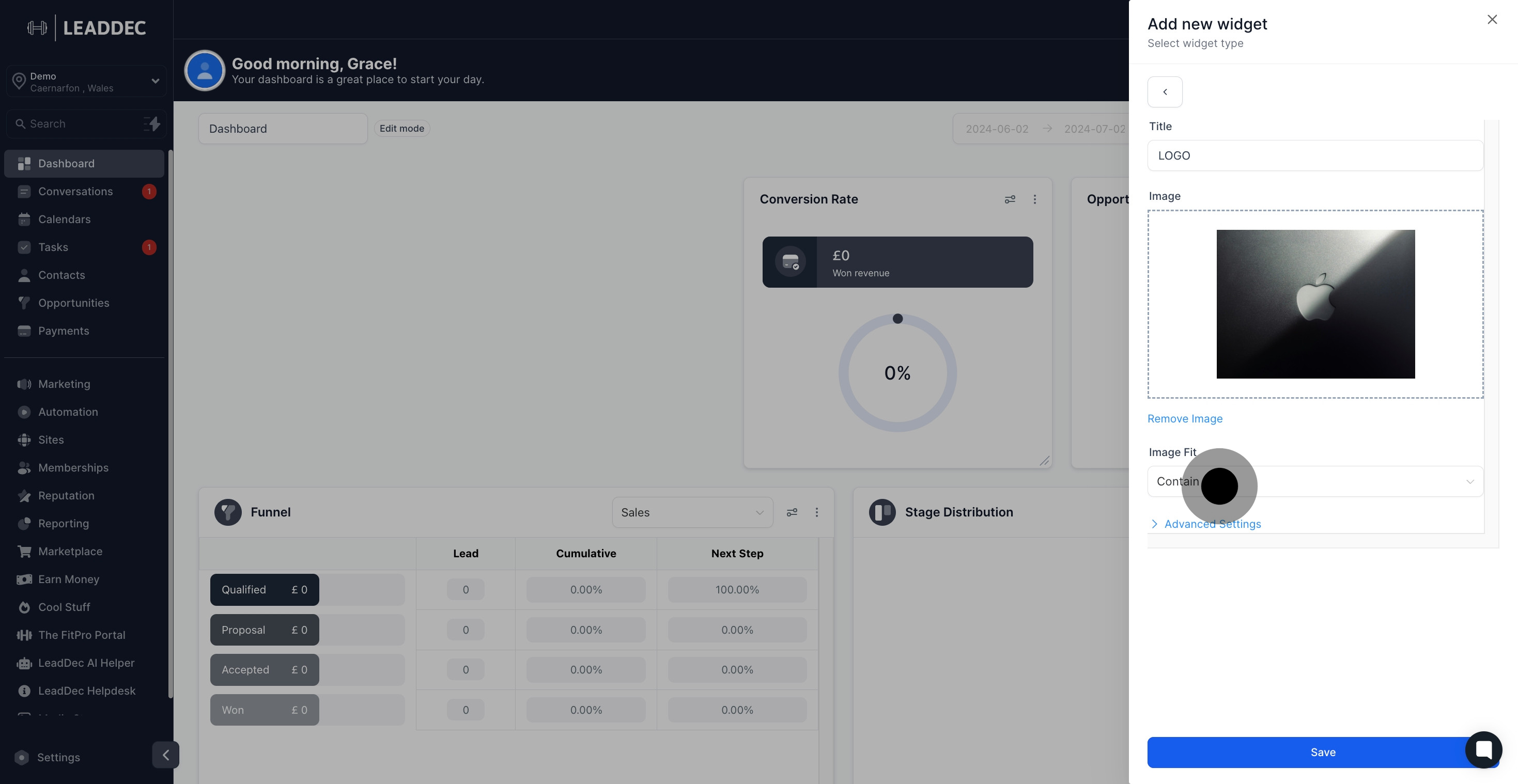
Task: Click the Reporting pie chart icon
Action: (x=24, y=524)
